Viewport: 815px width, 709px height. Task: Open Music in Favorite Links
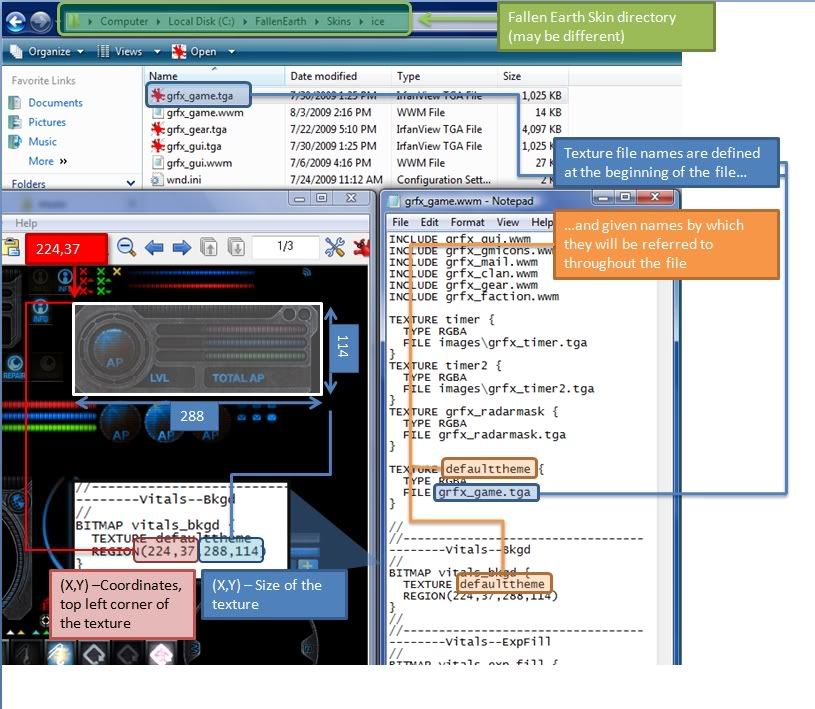[42, 141]
